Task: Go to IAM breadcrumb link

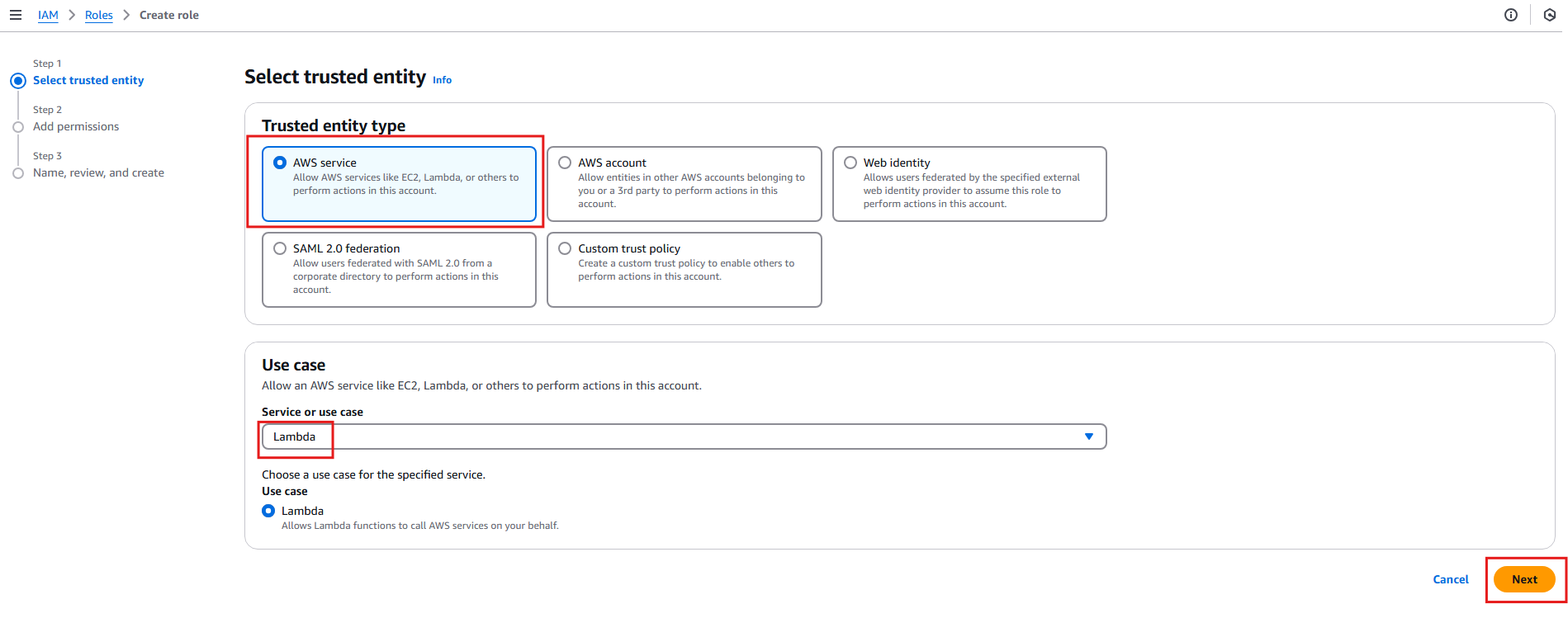Action: [x=48, y=15]
